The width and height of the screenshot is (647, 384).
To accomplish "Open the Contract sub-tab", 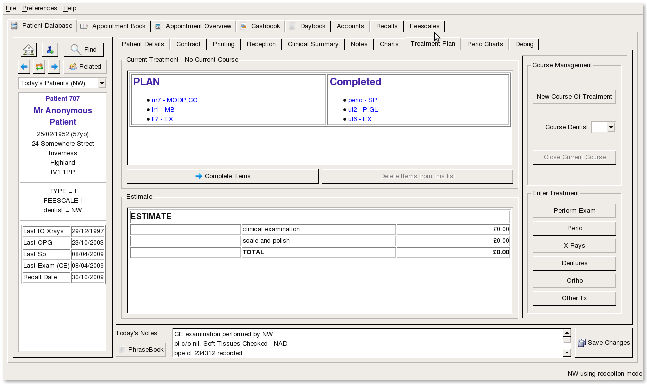I will [x=188, y=44].
